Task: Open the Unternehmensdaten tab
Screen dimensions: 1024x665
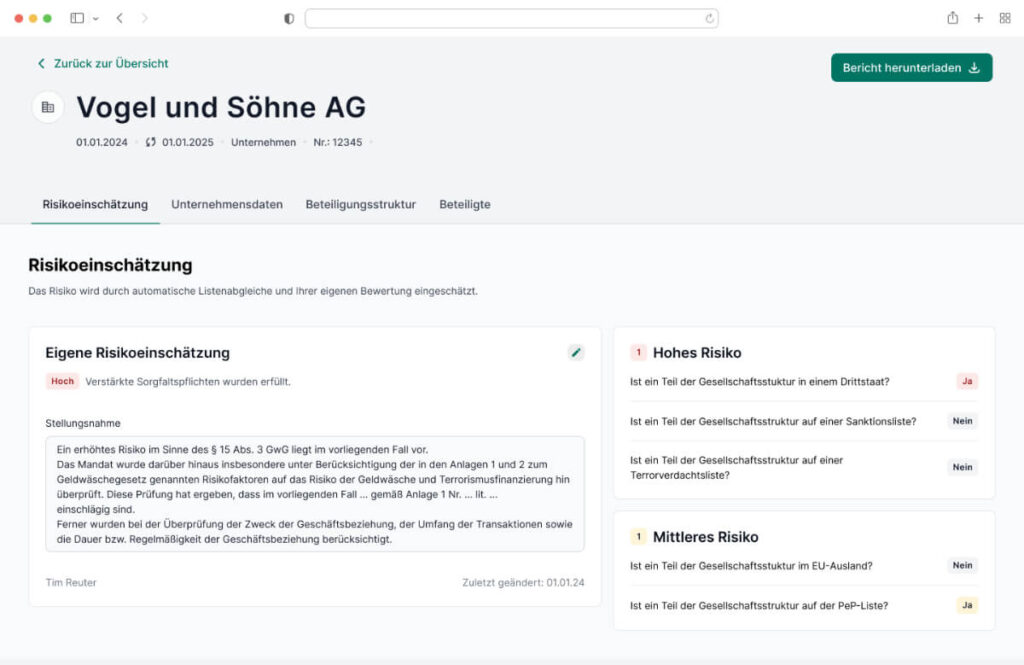Action: pyautogui.click(x=227, y=204)
